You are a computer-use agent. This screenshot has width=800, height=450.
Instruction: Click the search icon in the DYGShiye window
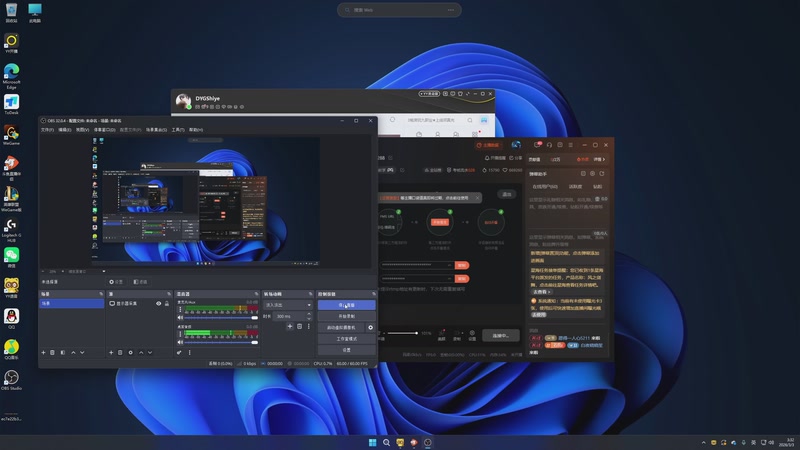coord(470,120)
